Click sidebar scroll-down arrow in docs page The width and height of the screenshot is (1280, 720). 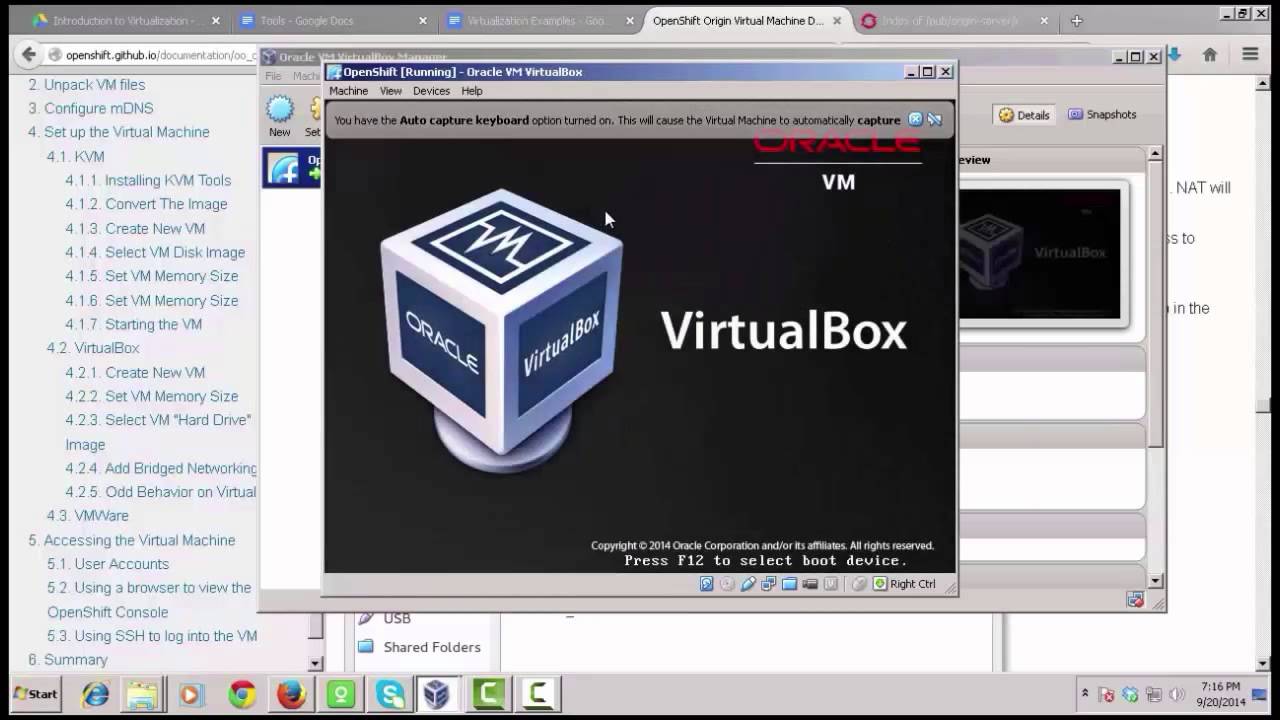(315, 663)
